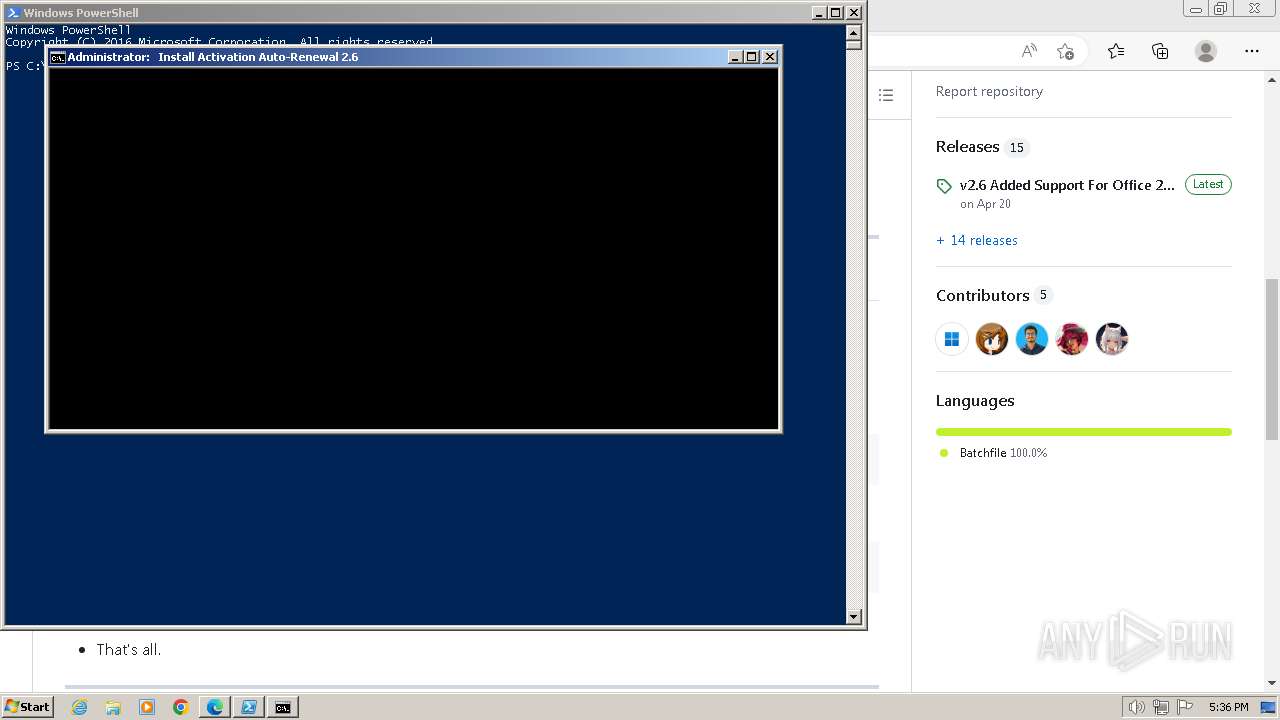Click the green Batchfile language bar
The image size is (1280, 720).
(1084, 432)
